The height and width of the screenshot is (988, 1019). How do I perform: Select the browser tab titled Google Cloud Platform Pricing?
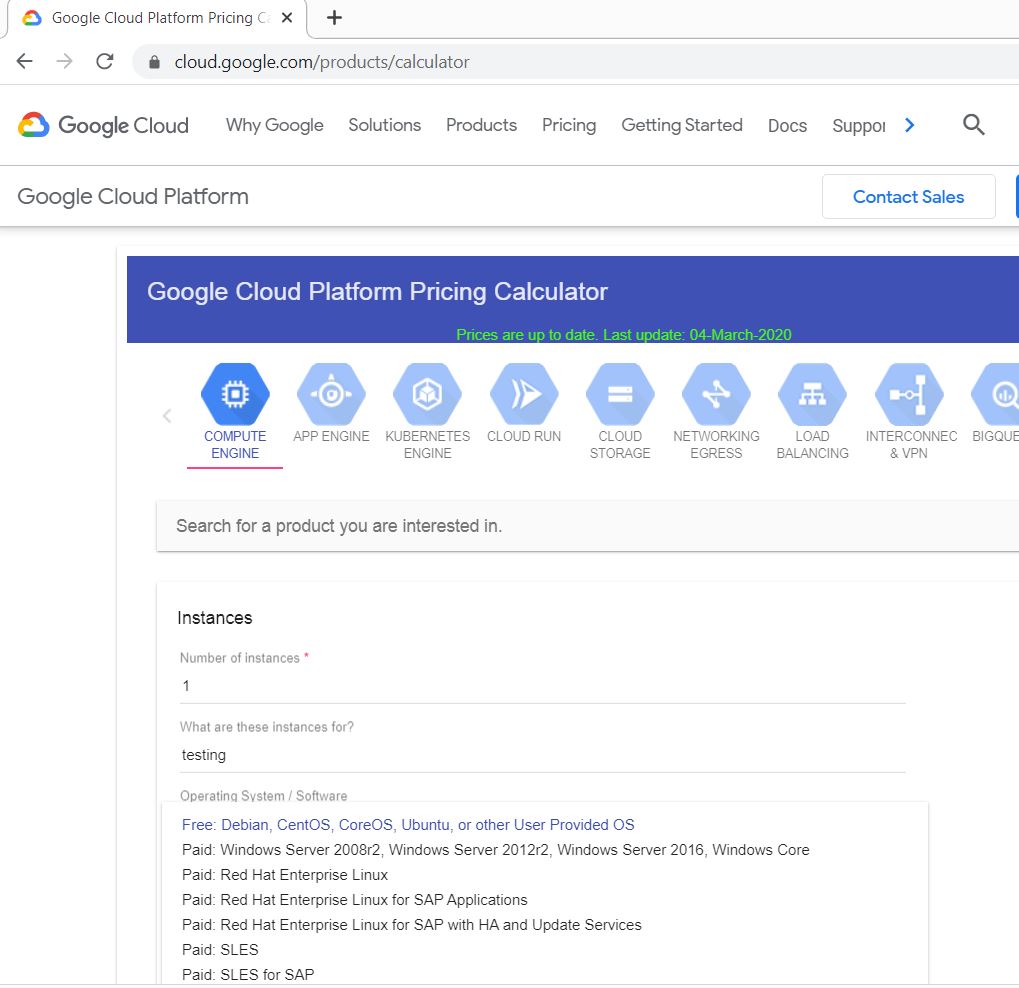156,18
